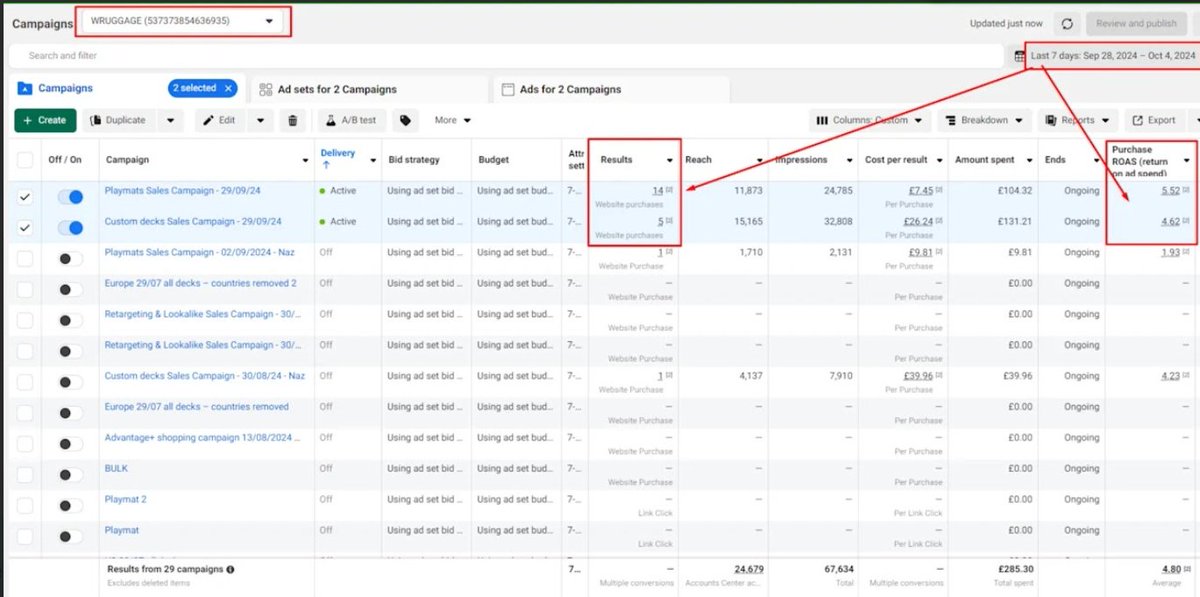Open the Breakdown dropdown
1200x597 pixels.
point(983,120)
